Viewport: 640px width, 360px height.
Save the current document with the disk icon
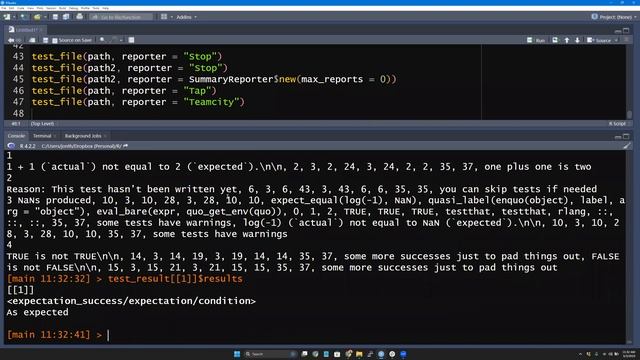(x=55, y=17)
